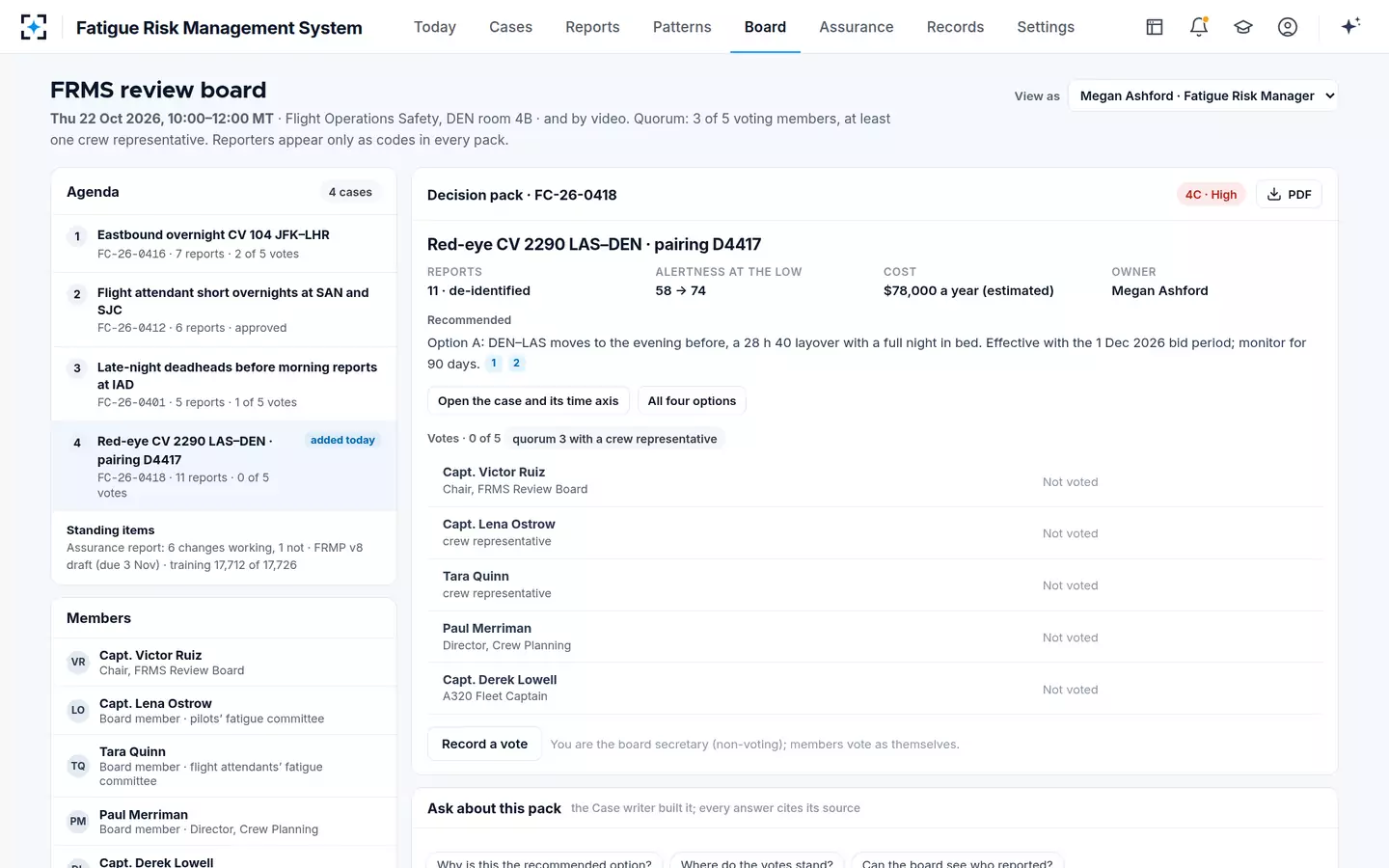Viewport: 1389px width, 868px height.
Task: Open the Patterns tab
Action: (682, 27)
